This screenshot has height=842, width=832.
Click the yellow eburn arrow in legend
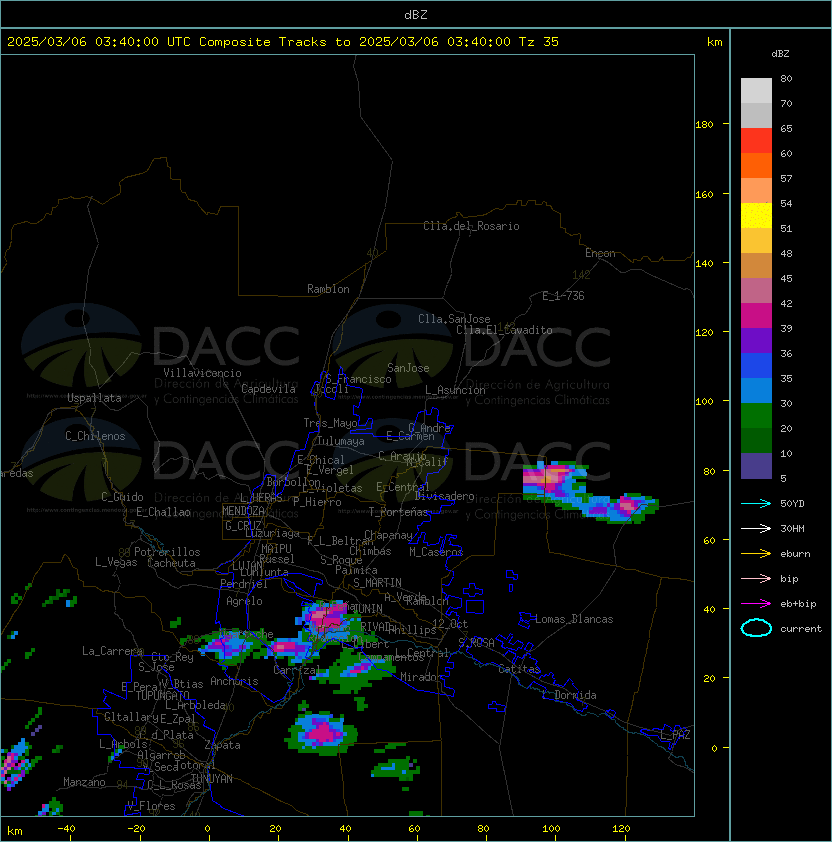coord(756,554)
